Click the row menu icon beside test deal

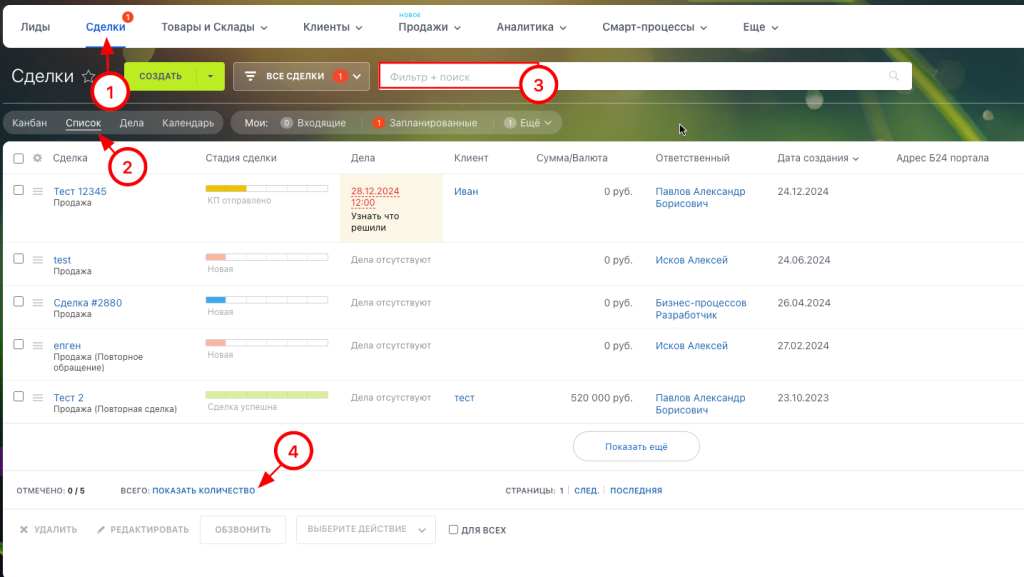(38, 260)
